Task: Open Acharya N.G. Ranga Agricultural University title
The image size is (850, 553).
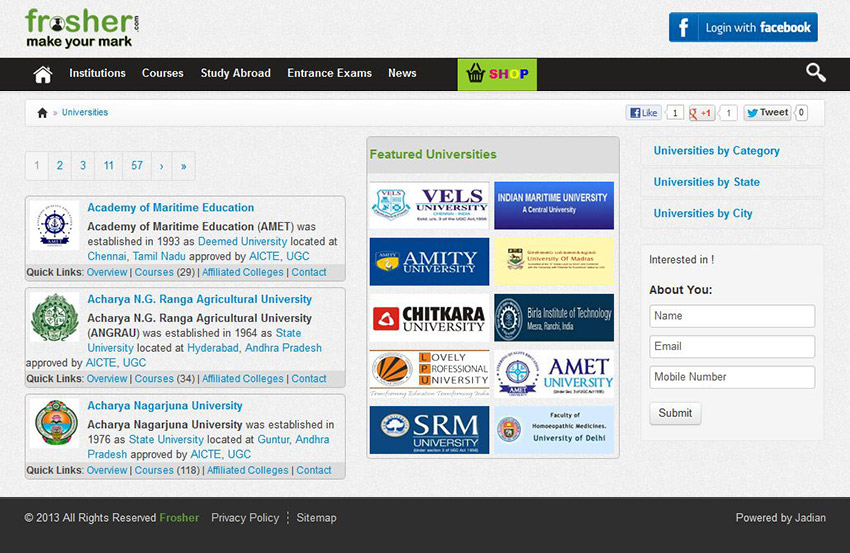Action: point(199,299)
